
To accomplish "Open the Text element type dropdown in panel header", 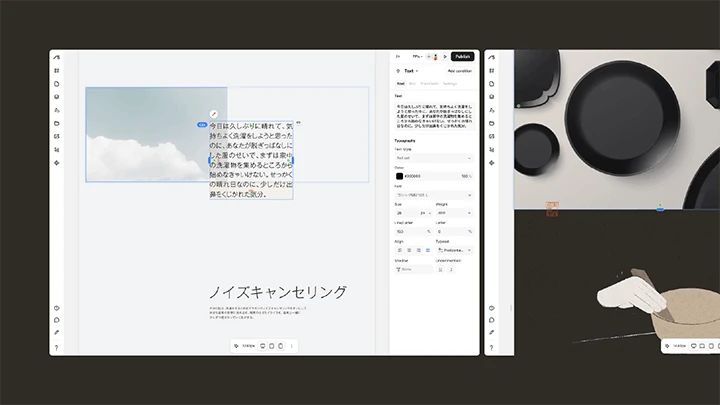I will tap(411, 71).
